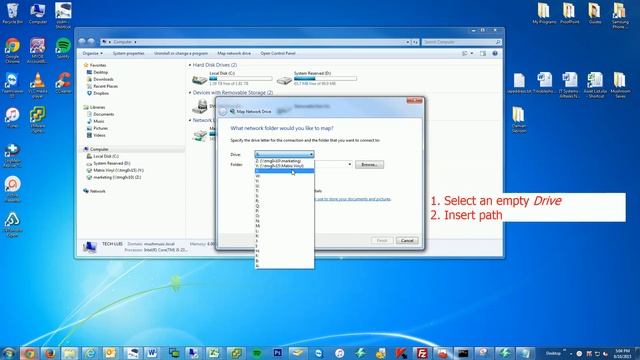Screen dimensions: 640x360
Task: Click Map network drive in Explorer toolbar
Action: tap(234, 53)
